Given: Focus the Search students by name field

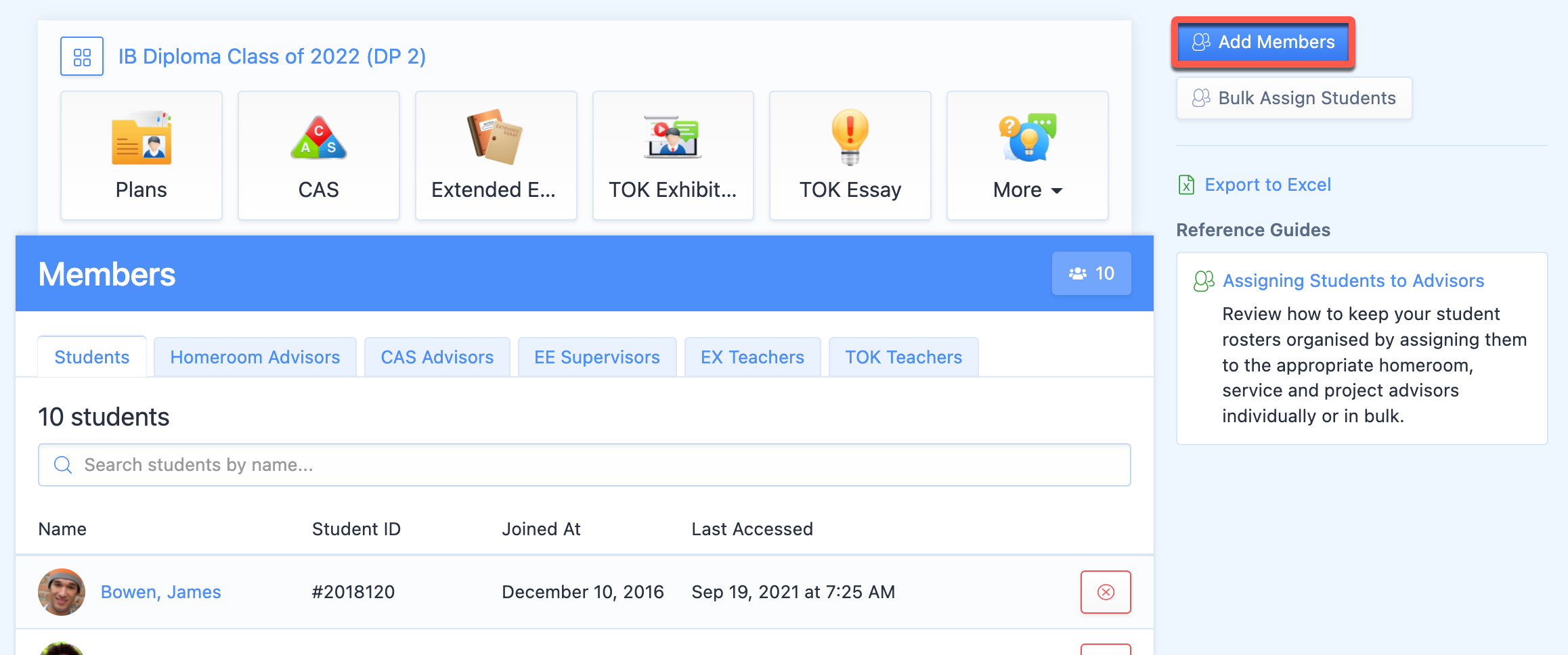Looking at the screenshot, I should coord(584,465).
